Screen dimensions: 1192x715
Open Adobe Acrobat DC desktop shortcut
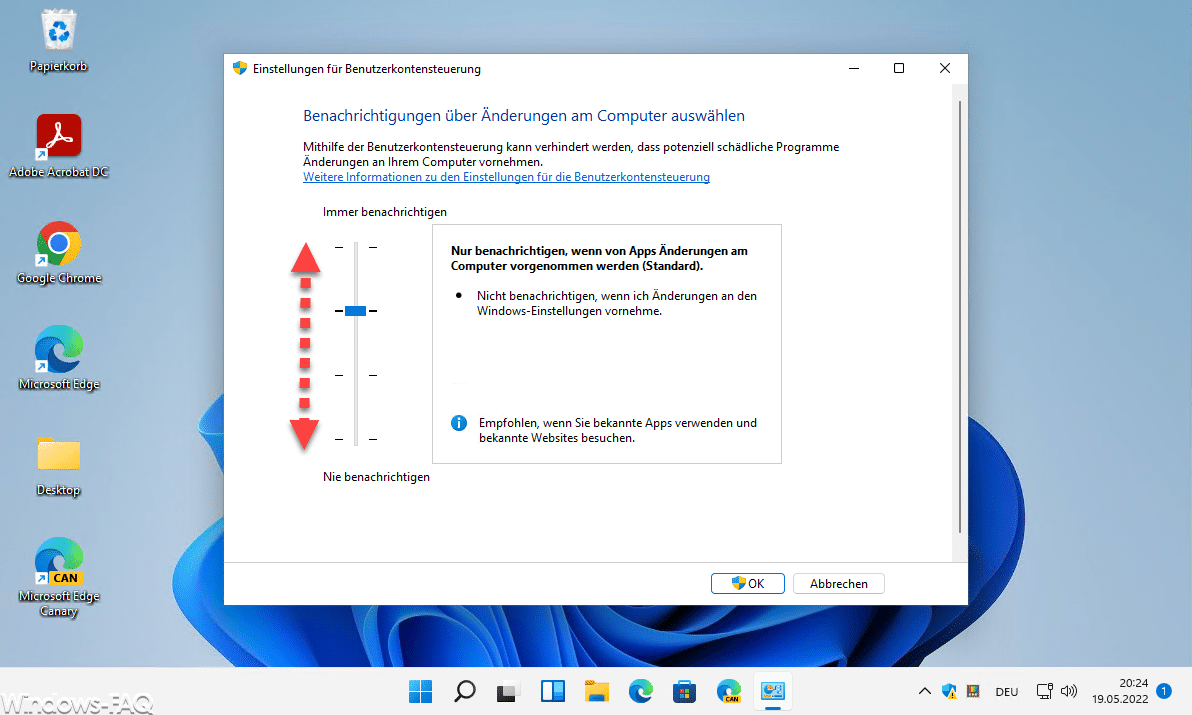click(x=59, y=146)
